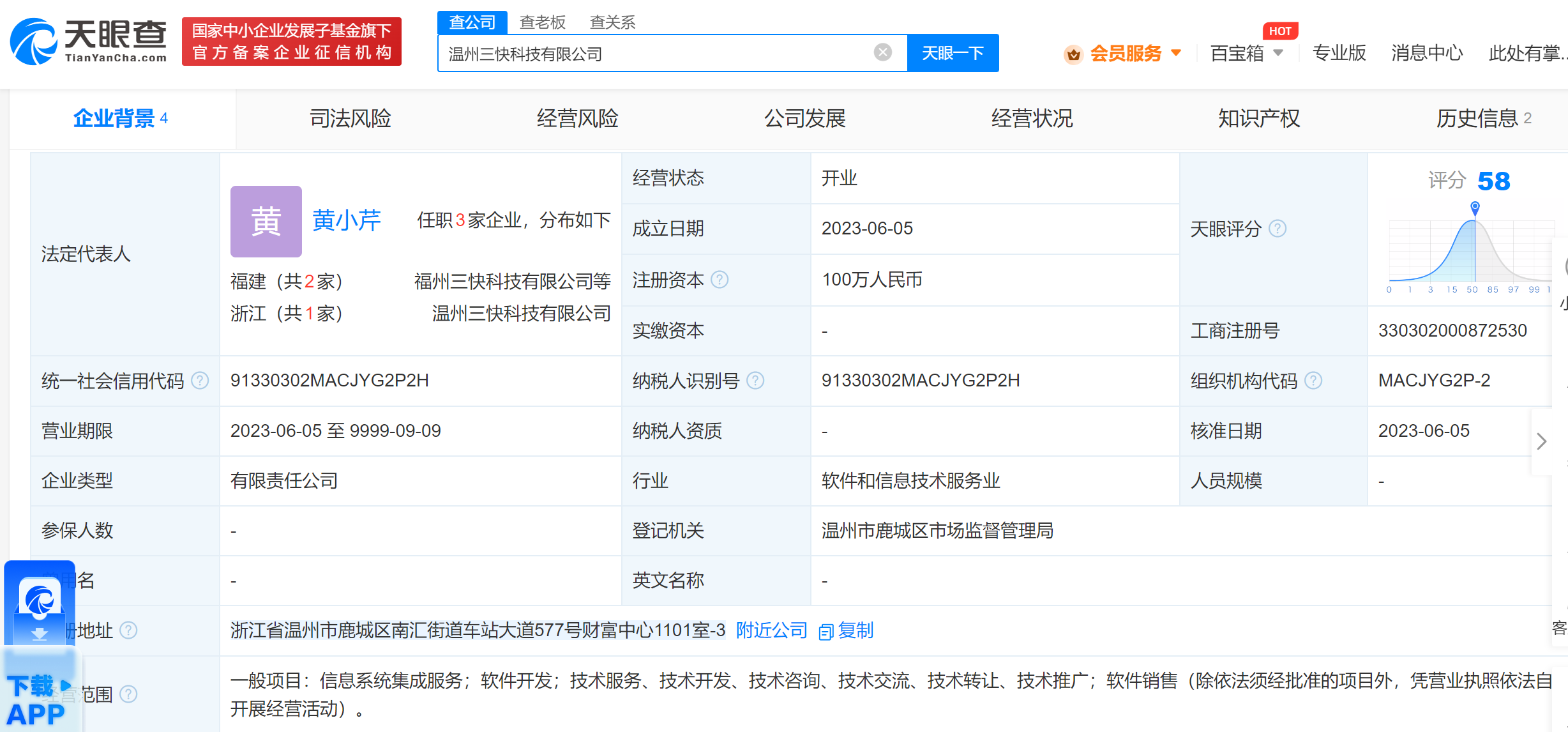Click the registered address text

click(478, 630)
